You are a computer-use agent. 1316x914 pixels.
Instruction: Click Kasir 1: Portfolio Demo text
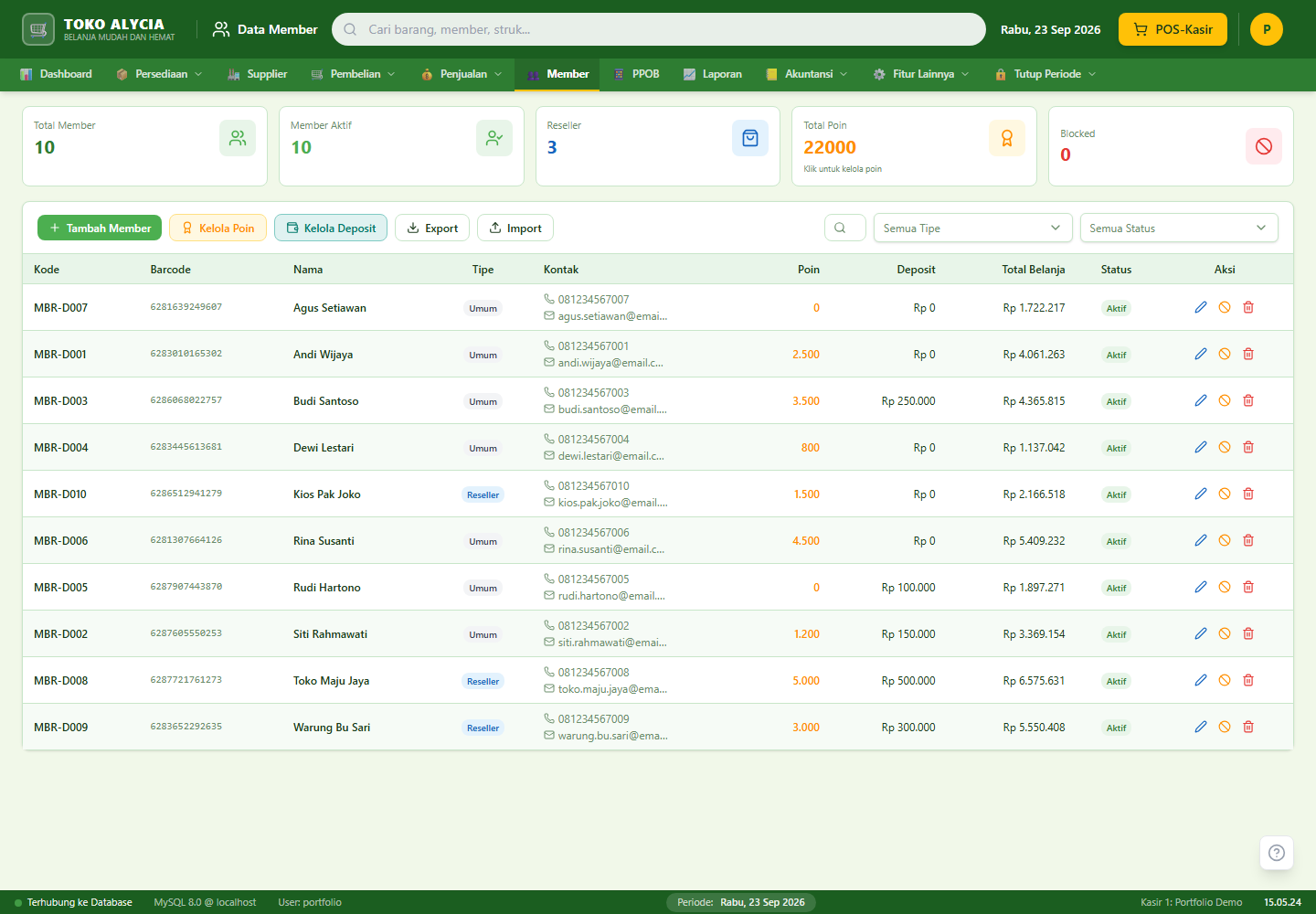click(1191, 902)
